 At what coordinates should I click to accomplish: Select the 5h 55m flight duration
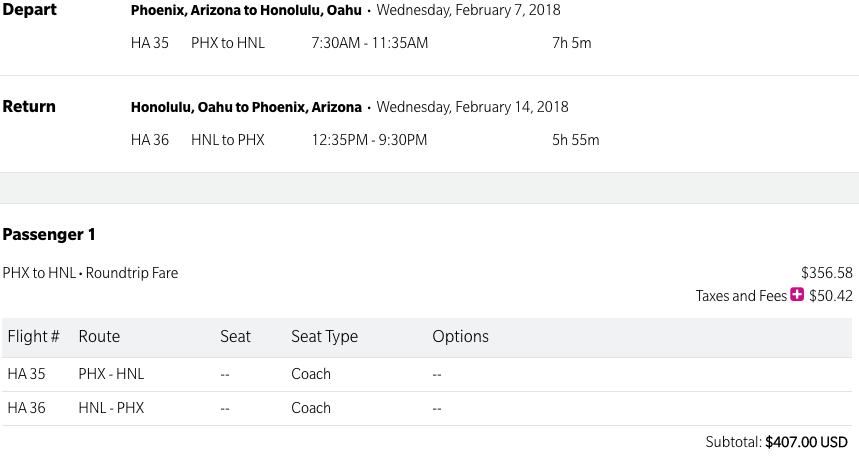point(576,140)
